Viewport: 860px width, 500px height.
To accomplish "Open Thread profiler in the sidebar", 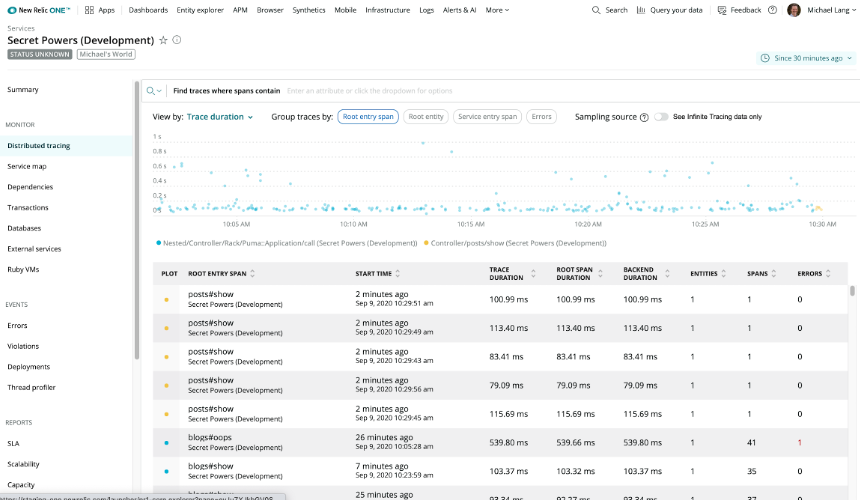I will tap(31, 387).
